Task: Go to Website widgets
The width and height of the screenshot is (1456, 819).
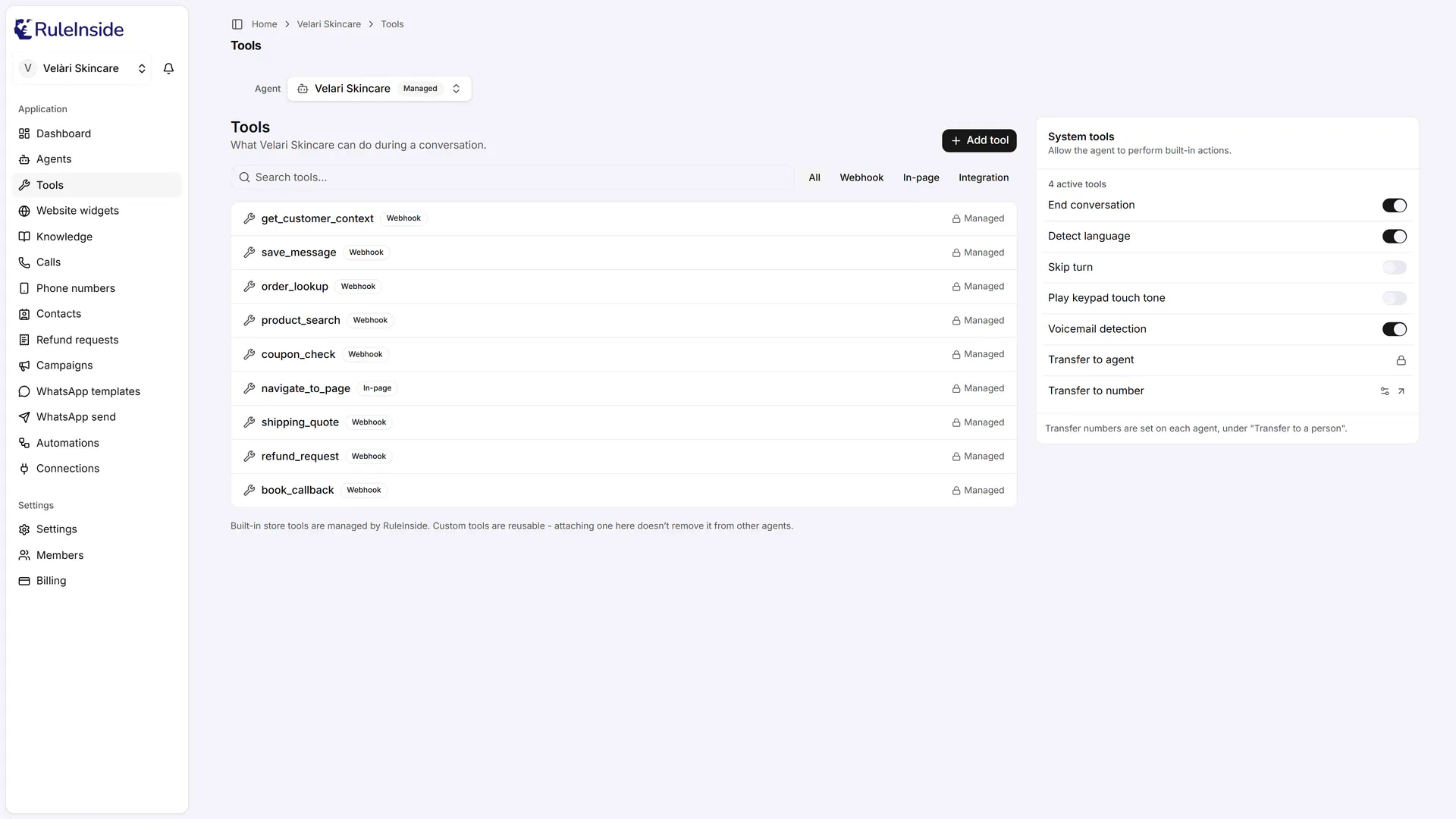Action: click(x=97, y=211)
